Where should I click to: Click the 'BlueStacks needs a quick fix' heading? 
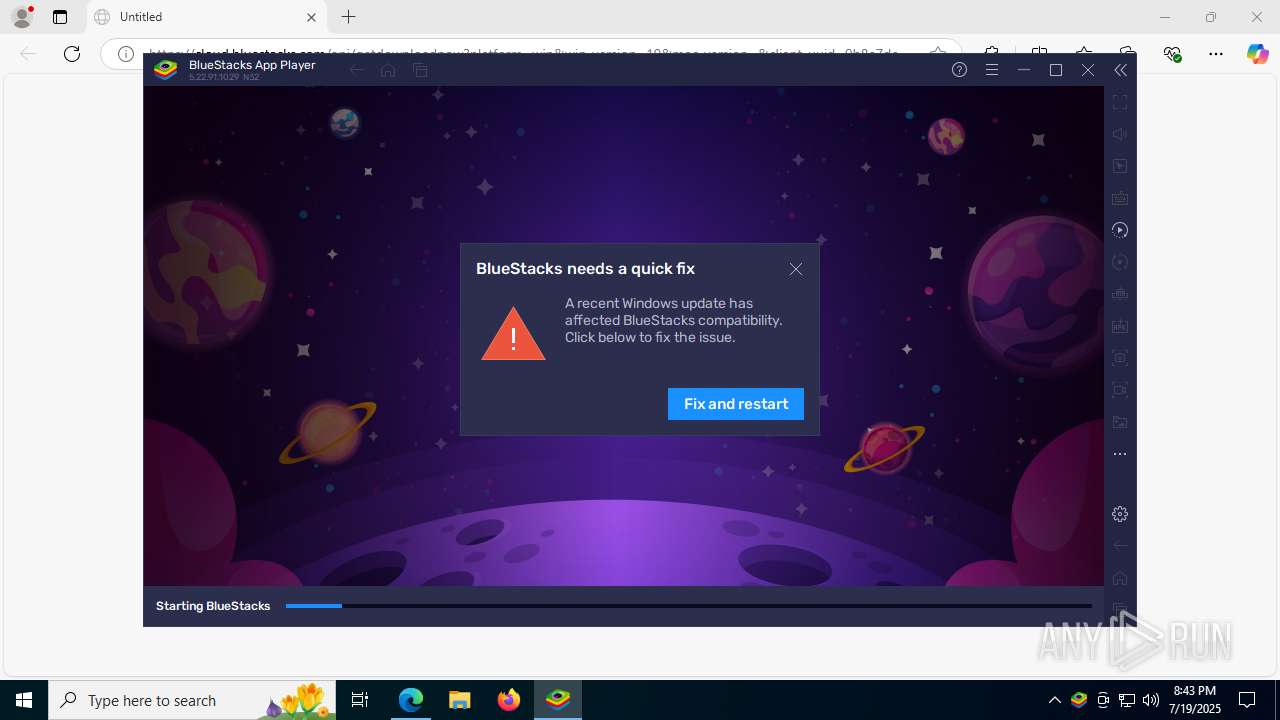pyautogui.click(x=585, y=269)
